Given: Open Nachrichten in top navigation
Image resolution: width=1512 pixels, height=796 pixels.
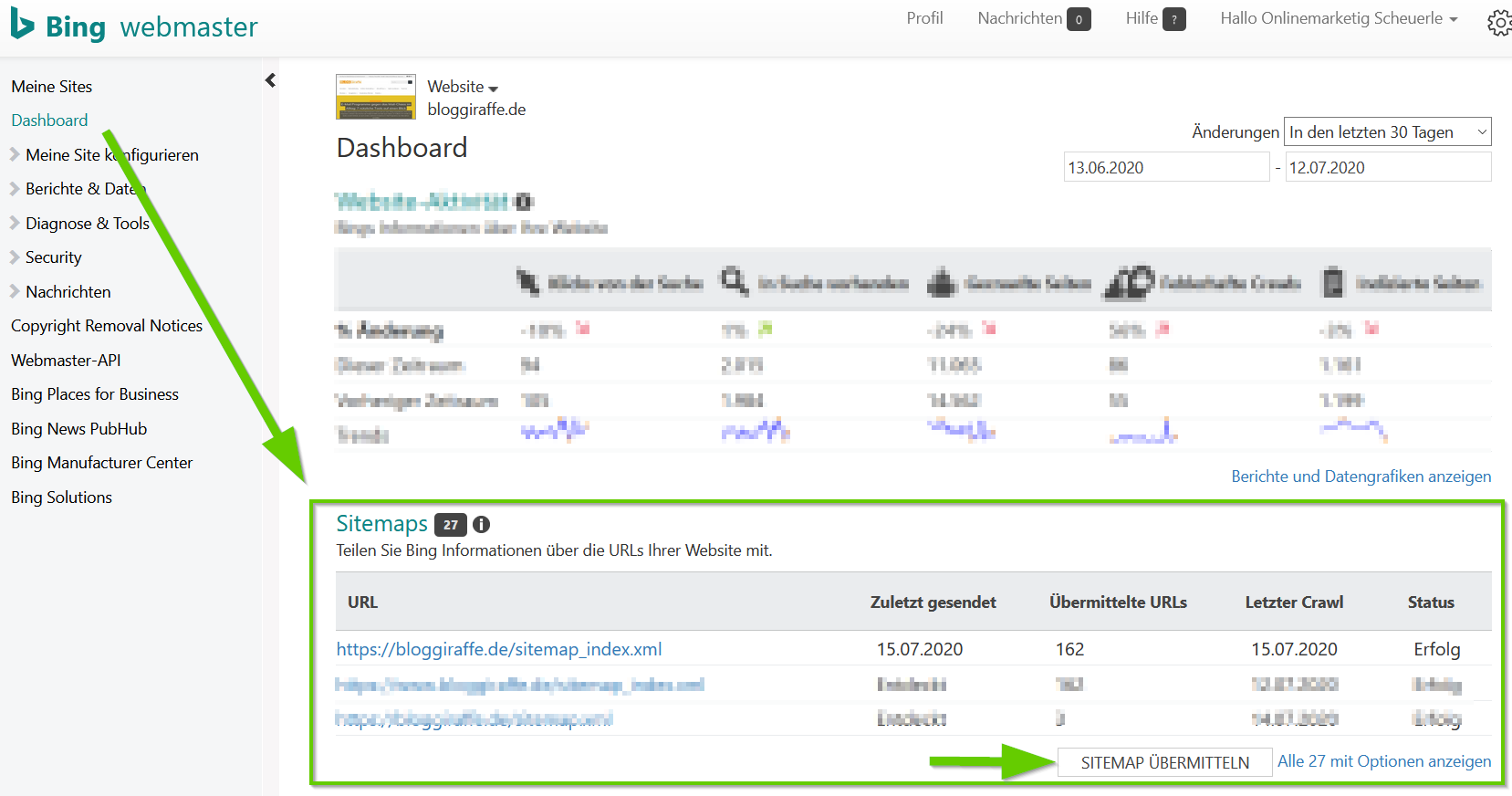Looking at the screenshot, I should (1019, 18).
